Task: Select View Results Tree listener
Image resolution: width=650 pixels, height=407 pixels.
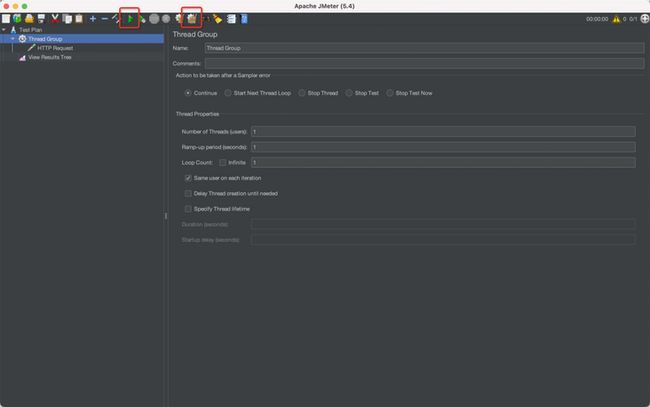Action: 50,57
